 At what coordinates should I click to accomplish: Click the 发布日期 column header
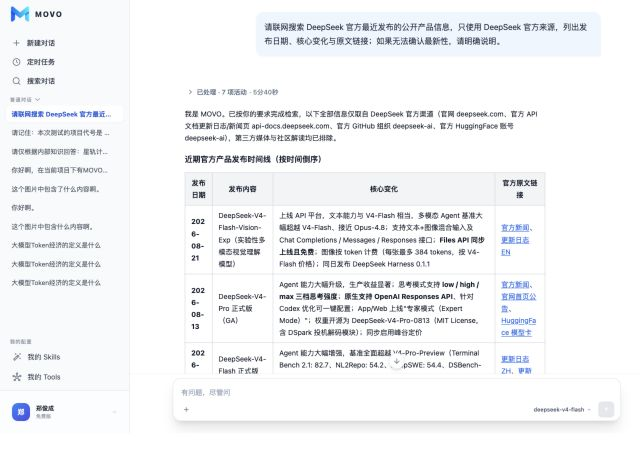coord(198,189)
